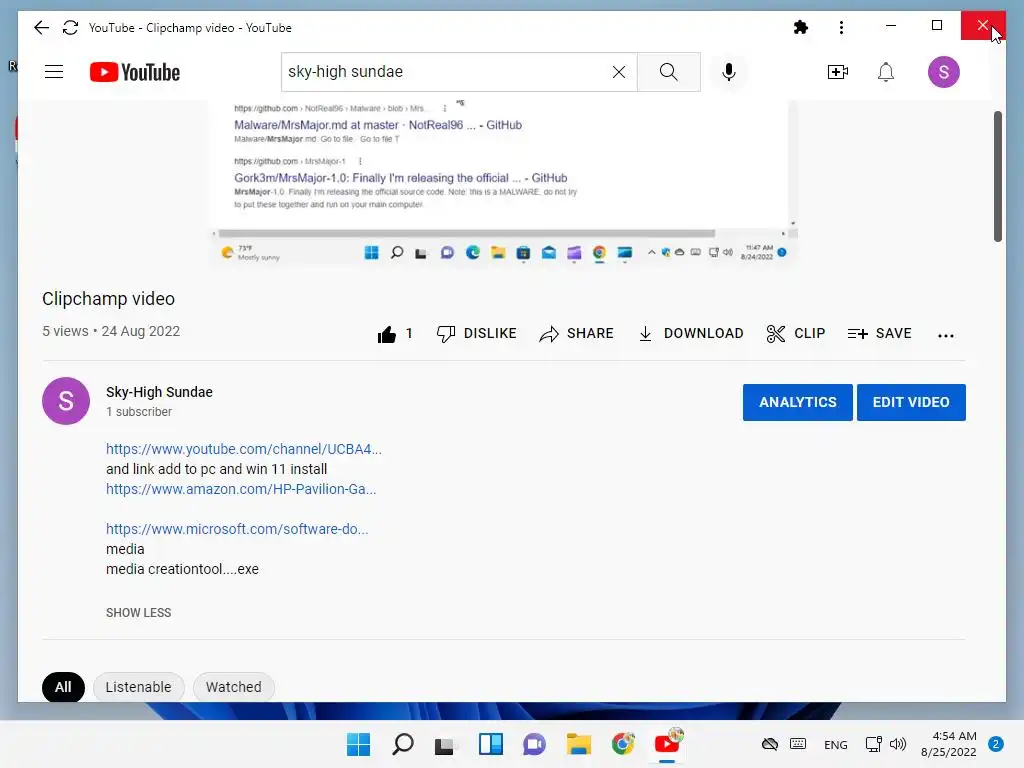Open account avatar menu in header

(x=944, y=72)
